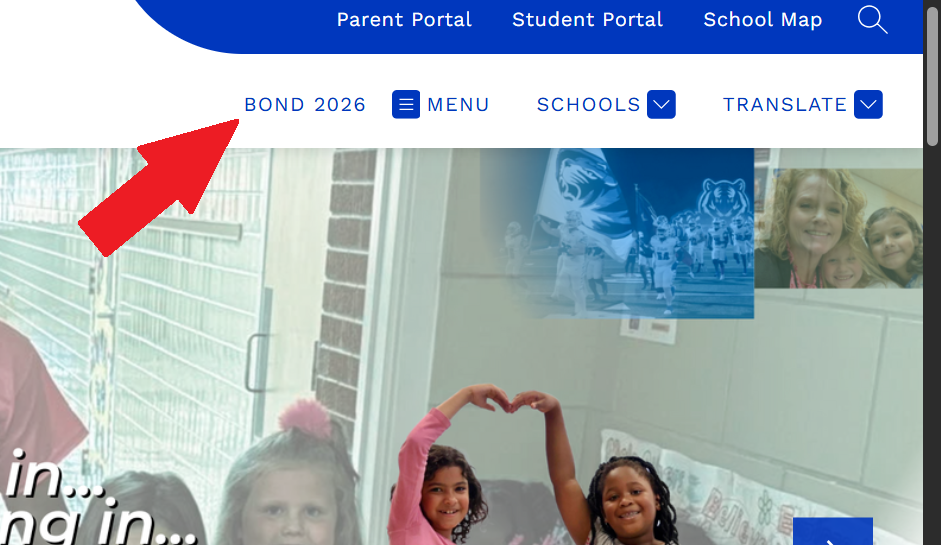Click the large red arrow graphic
941x545 pixels.
click(x=159, y=187)
